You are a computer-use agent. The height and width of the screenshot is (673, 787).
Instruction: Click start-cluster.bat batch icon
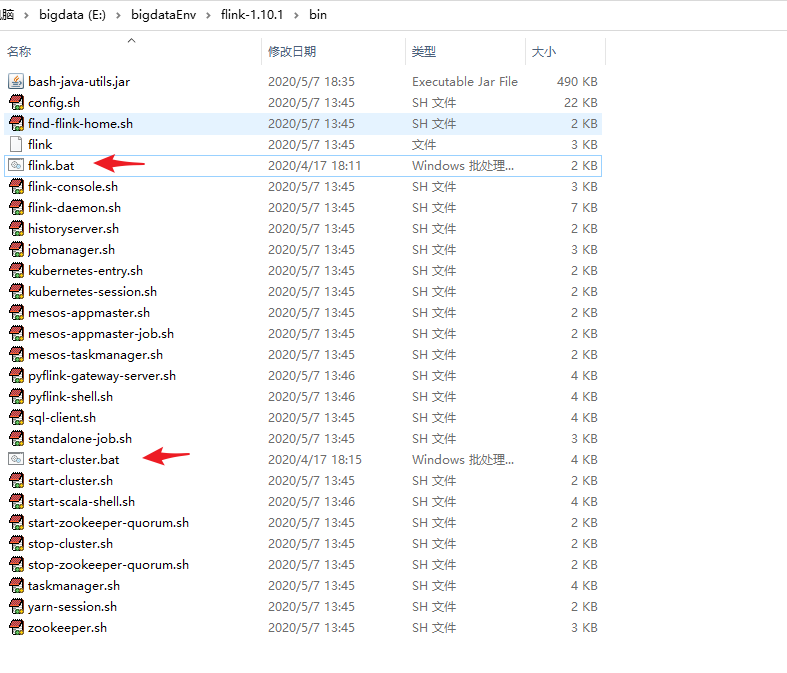click(x=16, y=460)
